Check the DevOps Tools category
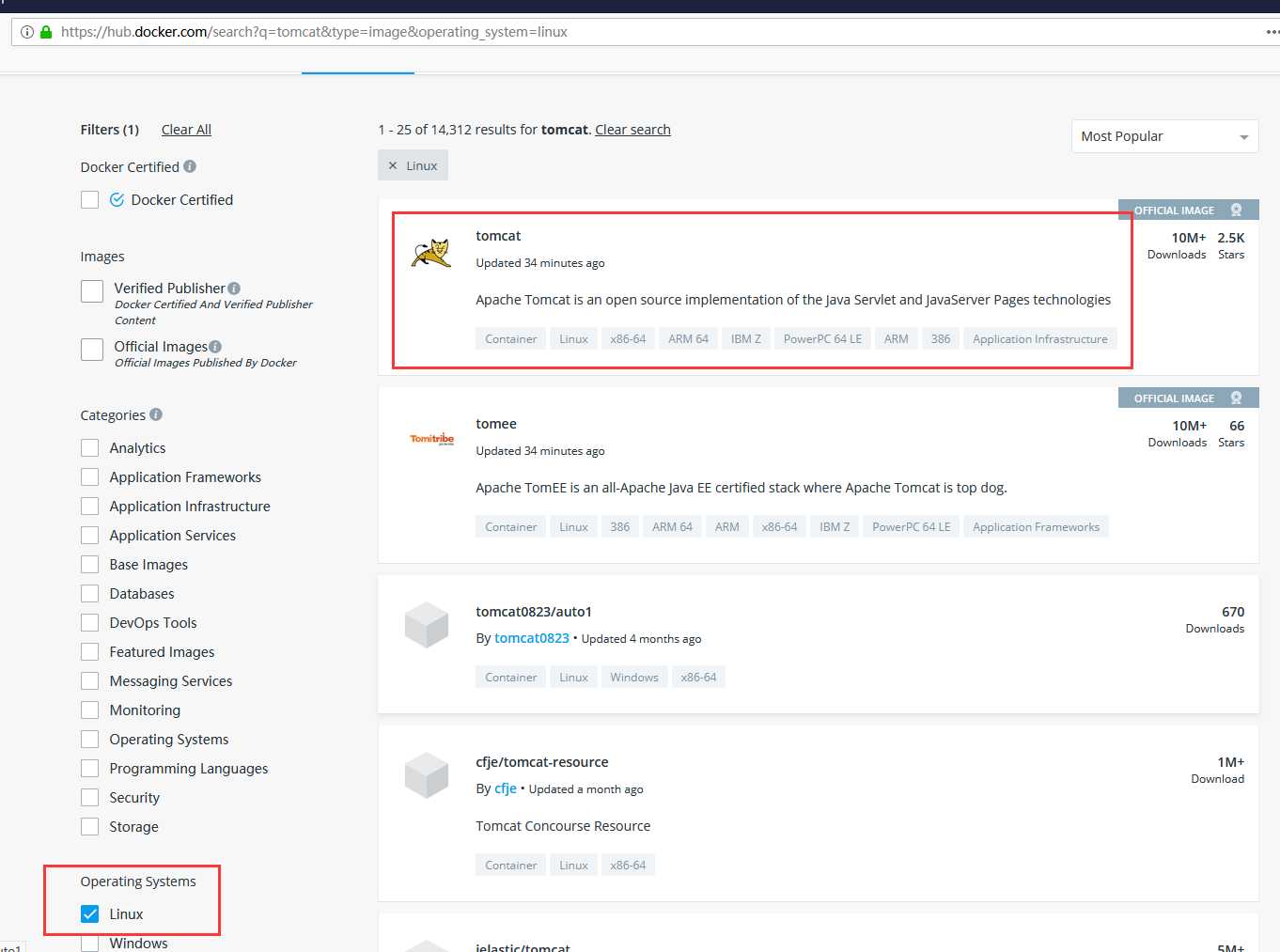The height and width of the screenshot is (952, 1280). (90, 623)
